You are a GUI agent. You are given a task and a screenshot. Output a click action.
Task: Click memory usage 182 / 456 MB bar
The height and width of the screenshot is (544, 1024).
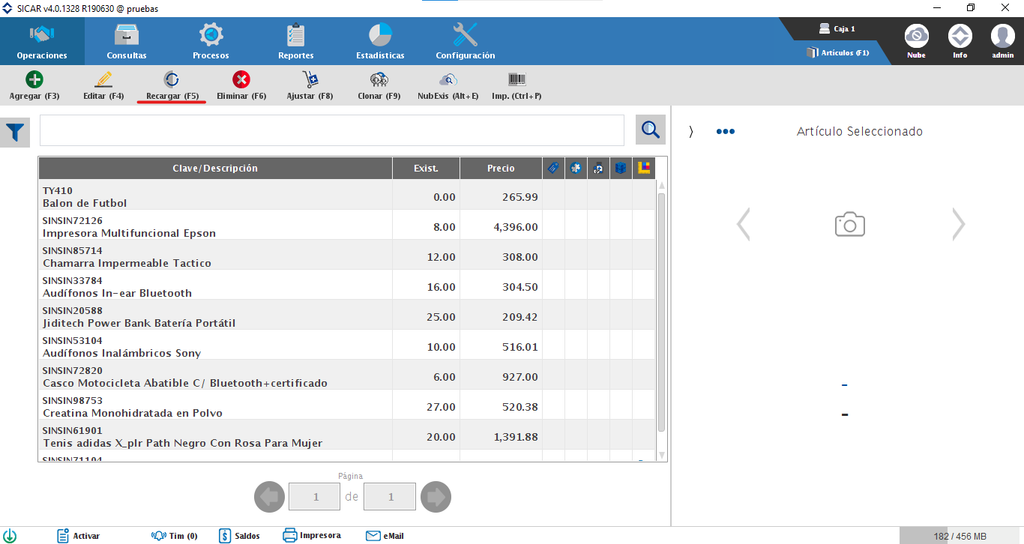click(961, 536)
